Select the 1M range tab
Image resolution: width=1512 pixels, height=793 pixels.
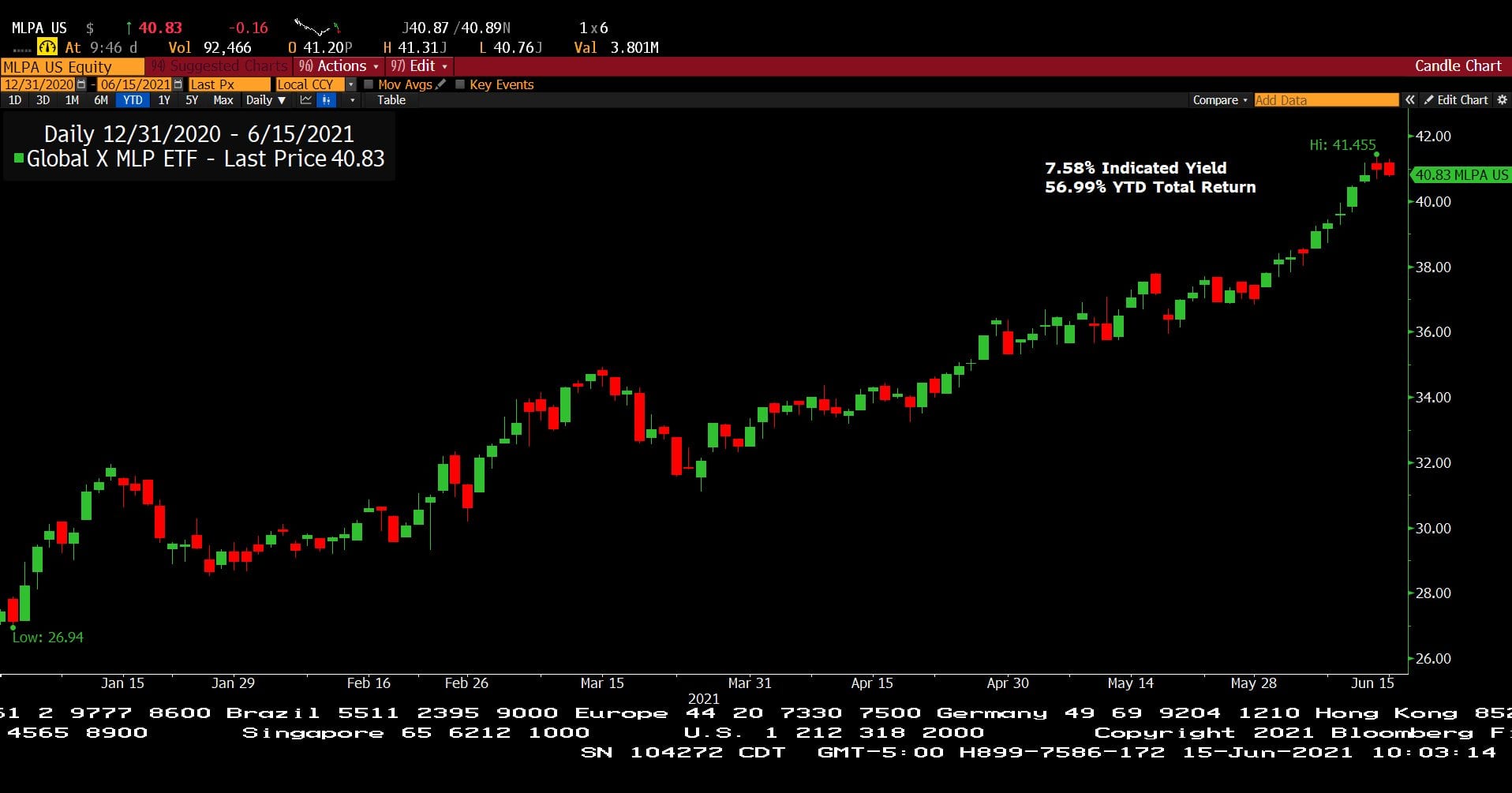click(x=72, y=100)
